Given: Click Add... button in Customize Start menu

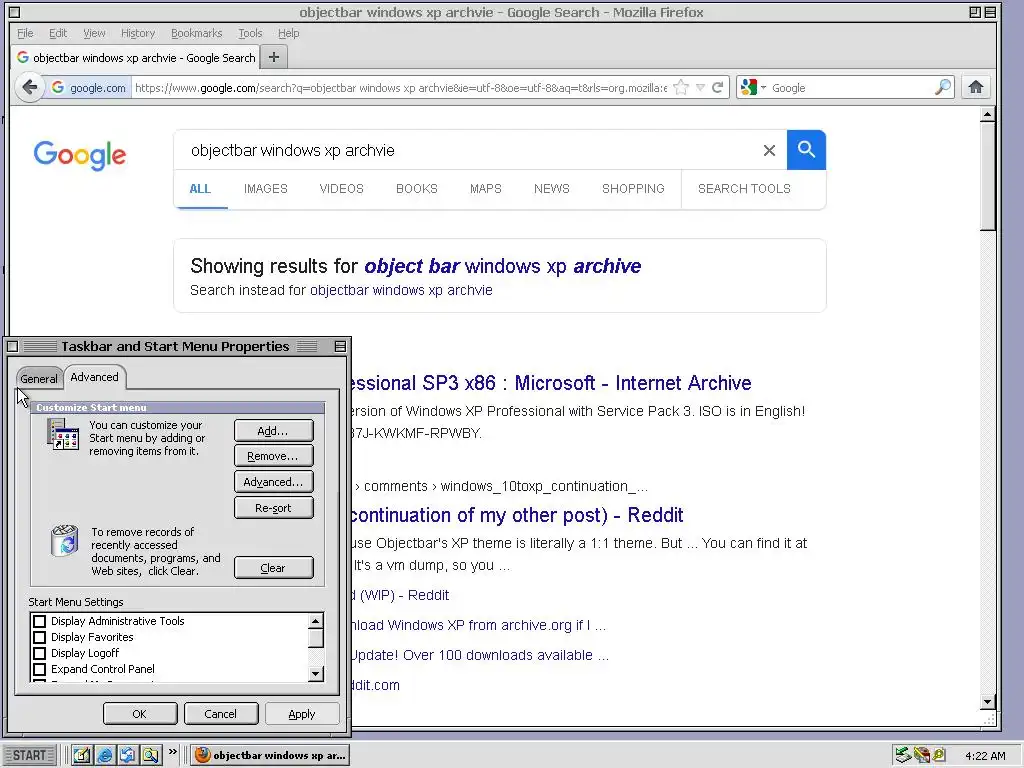Looking at the screenshot, I should click(x=274, y=431).
